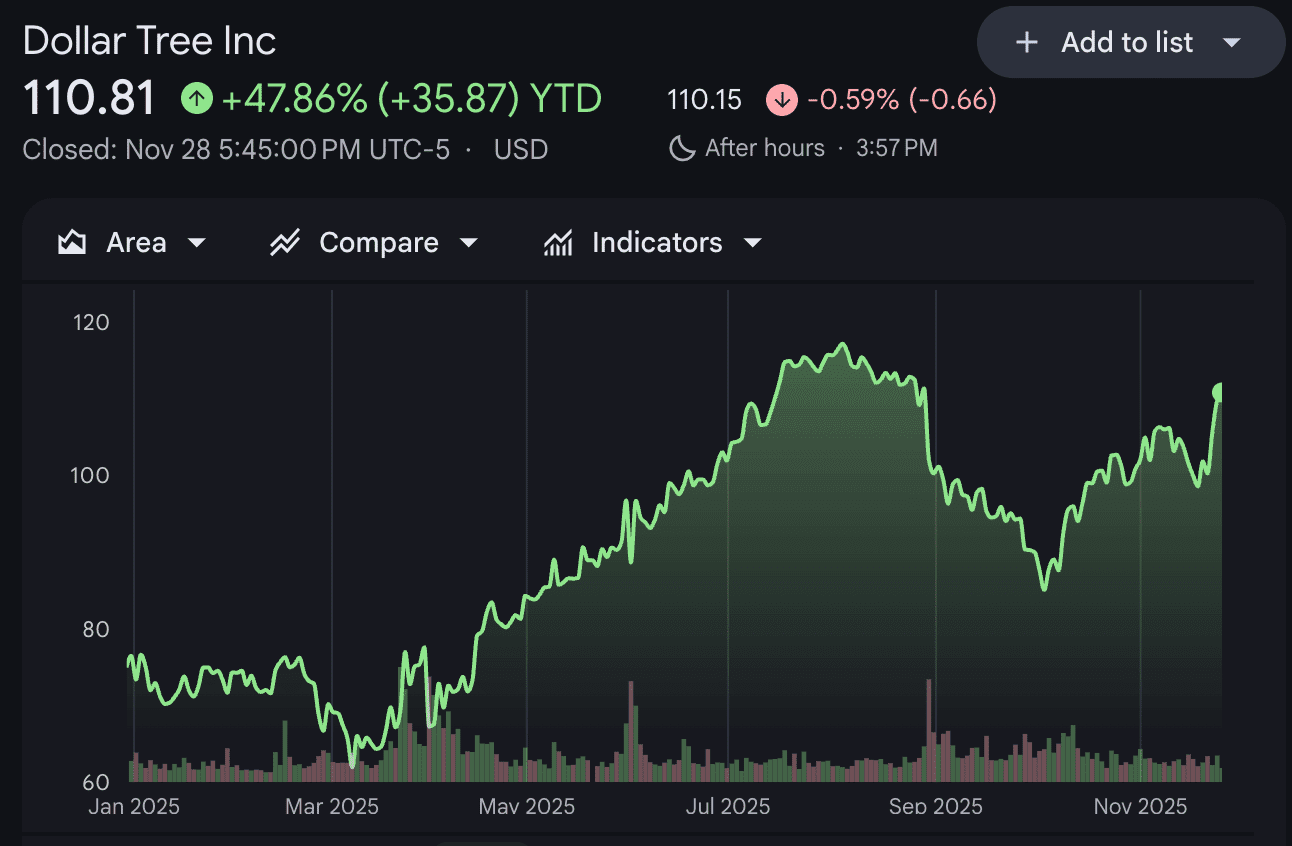The height and width of the screenshot is (846, 1292).
Task: Click the Compare lines icon
Action: 285,243
